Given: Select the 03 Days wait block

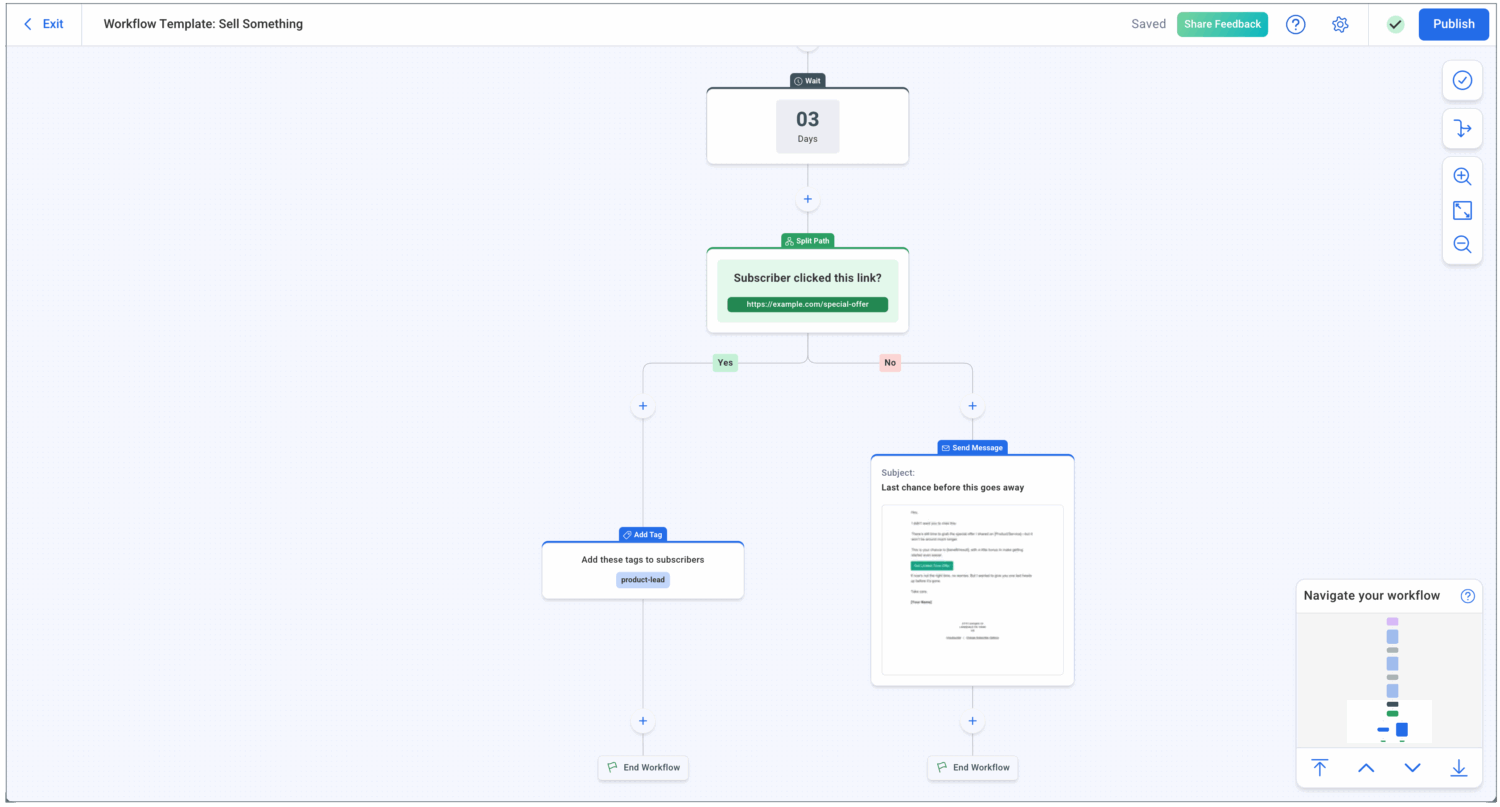Looking at the screenshot, I should coord(807,126).
